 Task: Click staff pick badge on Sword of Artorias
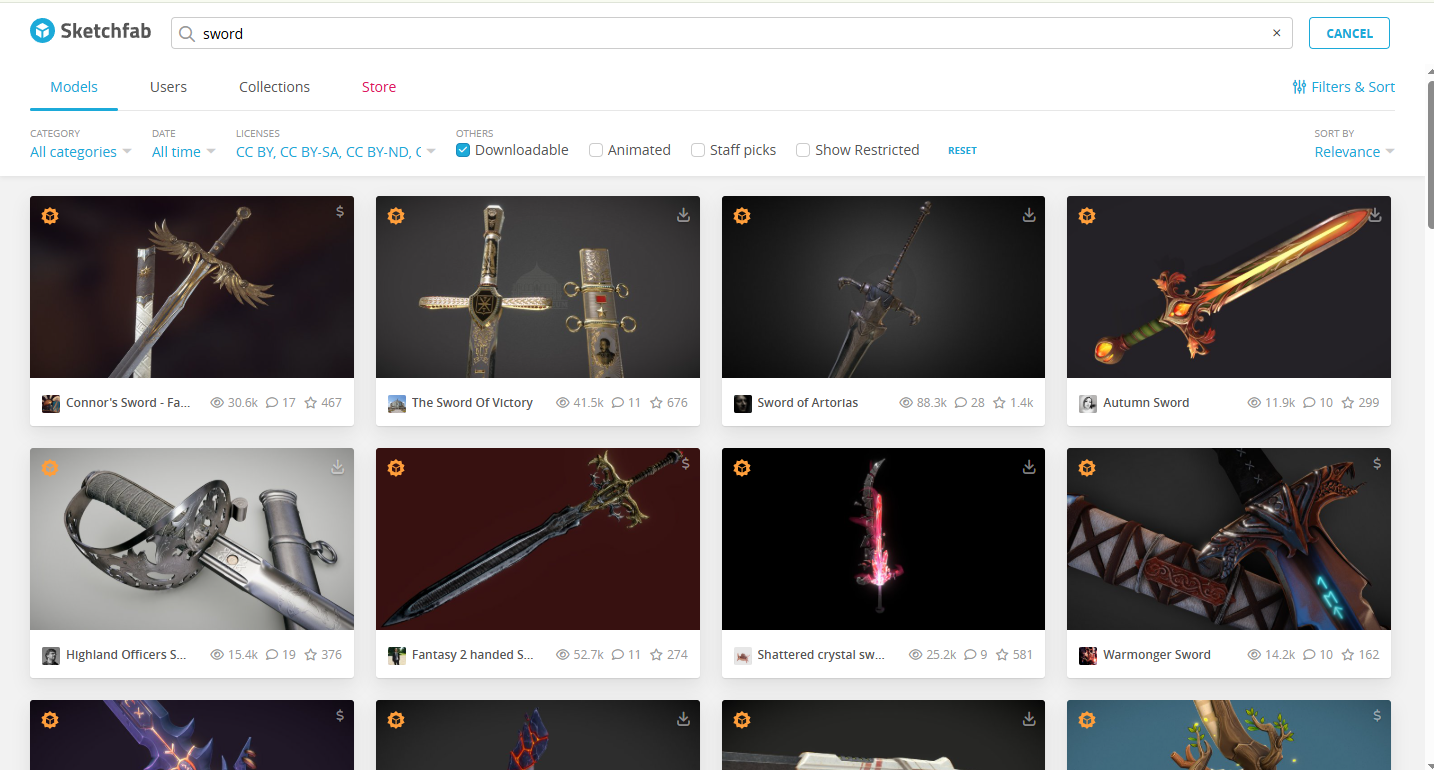(742, 215)
